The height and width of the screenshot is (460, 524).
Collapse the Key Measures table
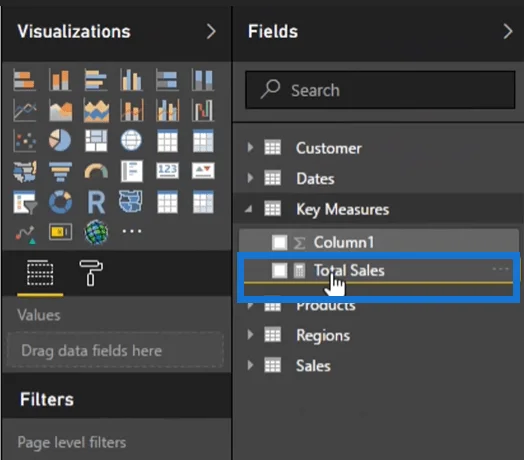(248, 209)
